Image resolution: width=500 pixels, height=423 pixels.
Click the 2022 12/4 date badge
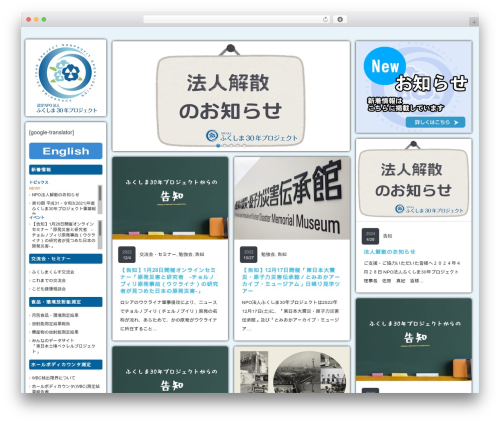pos(127,255)
